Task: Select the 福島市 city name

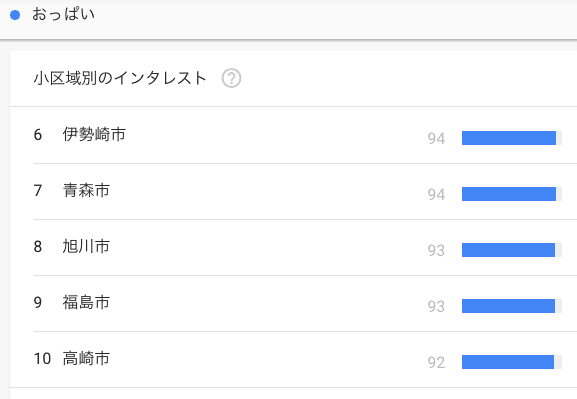Action: point(86,302)
